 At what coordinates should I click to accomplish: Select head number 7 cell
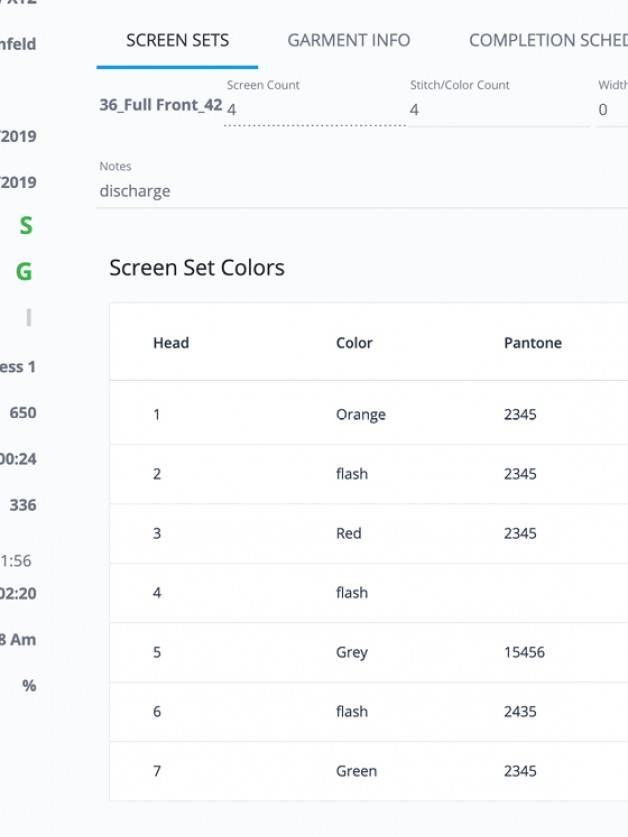tap(156, 771)
